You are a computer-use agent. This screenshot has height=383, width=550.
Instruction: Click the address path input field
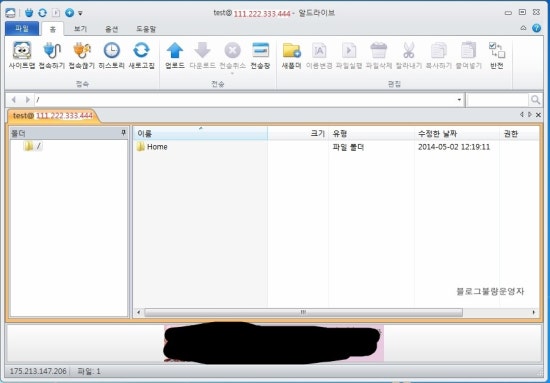[246, 100]
